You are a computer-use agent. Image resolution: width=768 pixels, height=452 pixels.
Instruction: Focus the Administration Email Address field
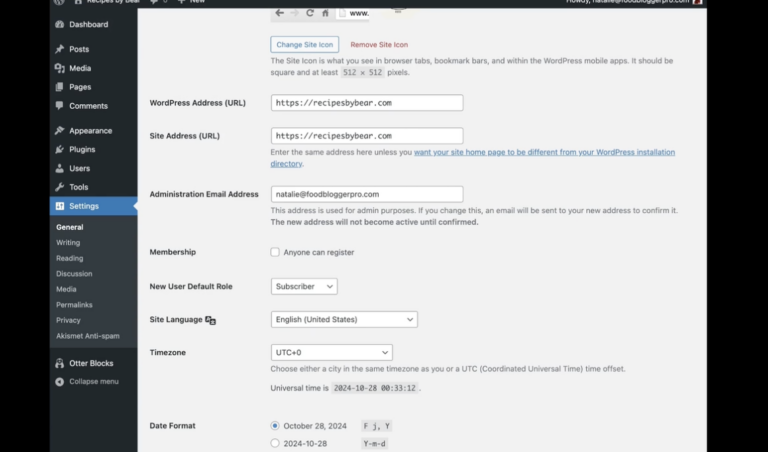(x=367, y=194)
